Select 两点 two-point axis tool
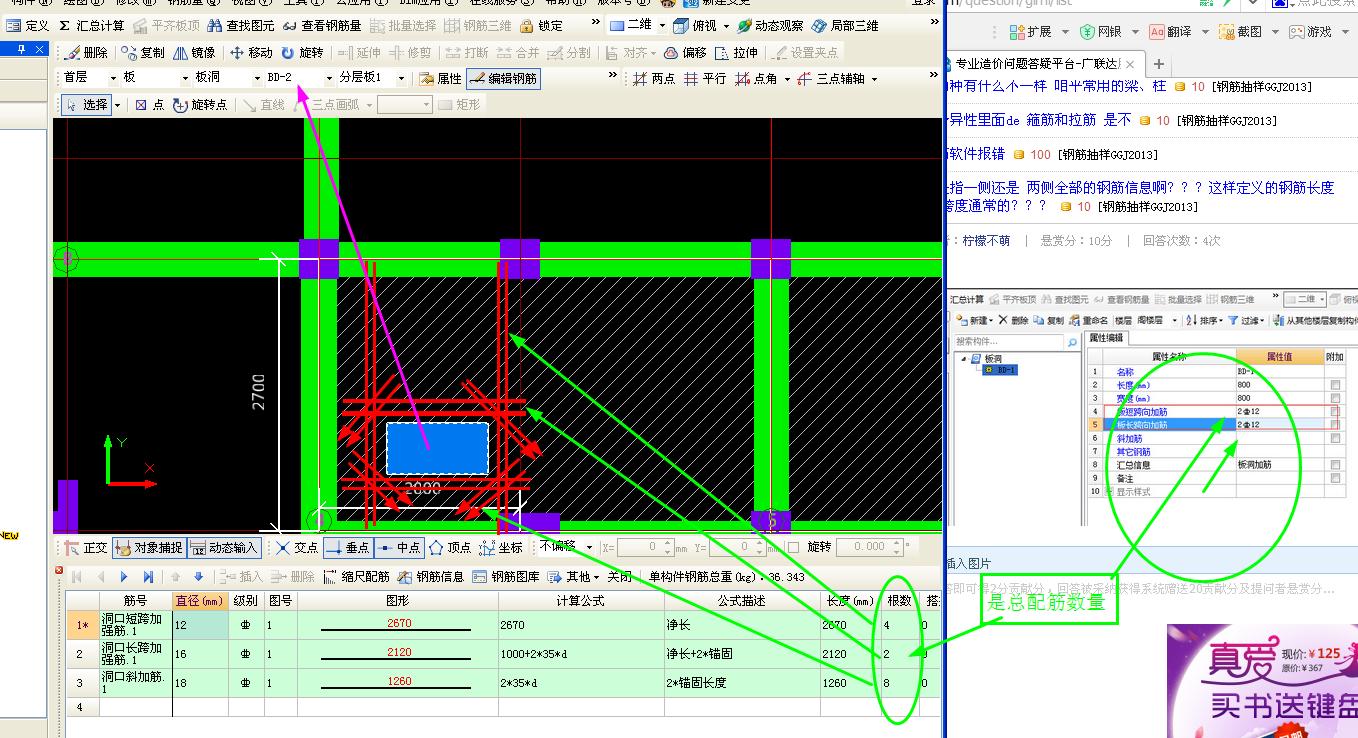Viewport: 1358px width, 738px height. tap(654, 78)
